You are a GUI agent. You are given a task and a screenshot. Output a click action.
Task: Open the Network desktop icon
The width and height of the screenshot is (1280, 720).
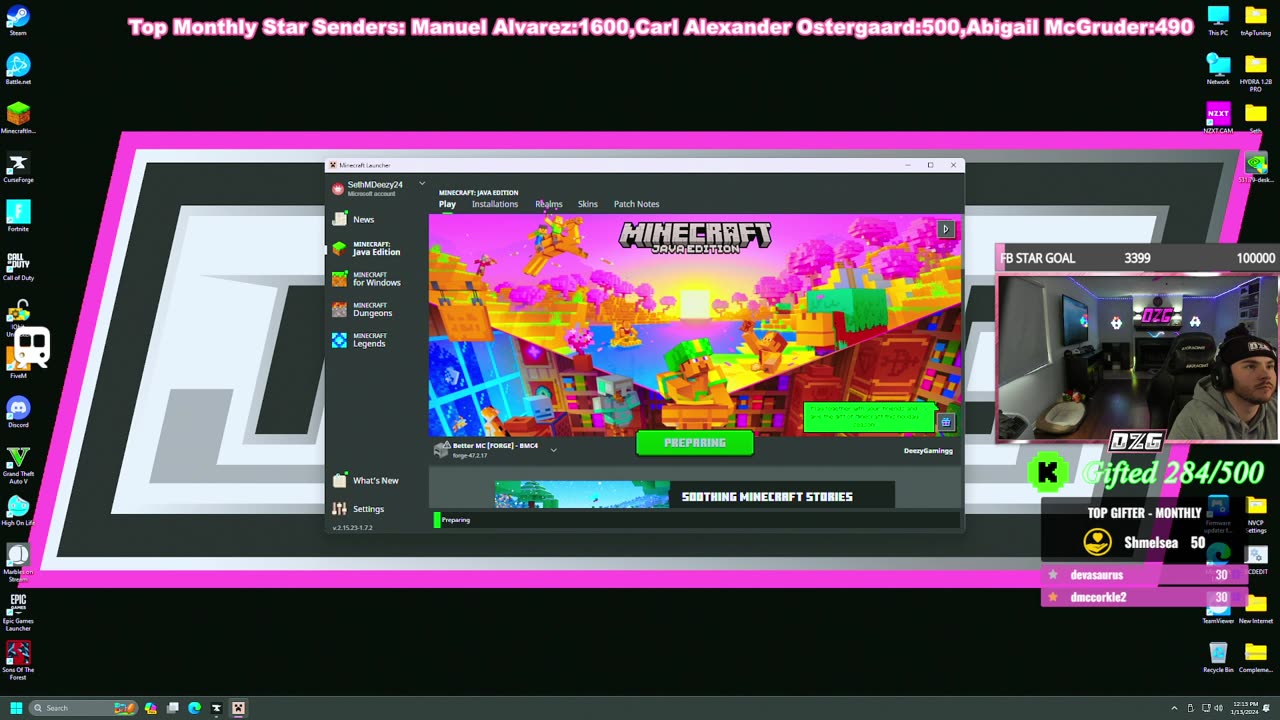(1218, 67)
